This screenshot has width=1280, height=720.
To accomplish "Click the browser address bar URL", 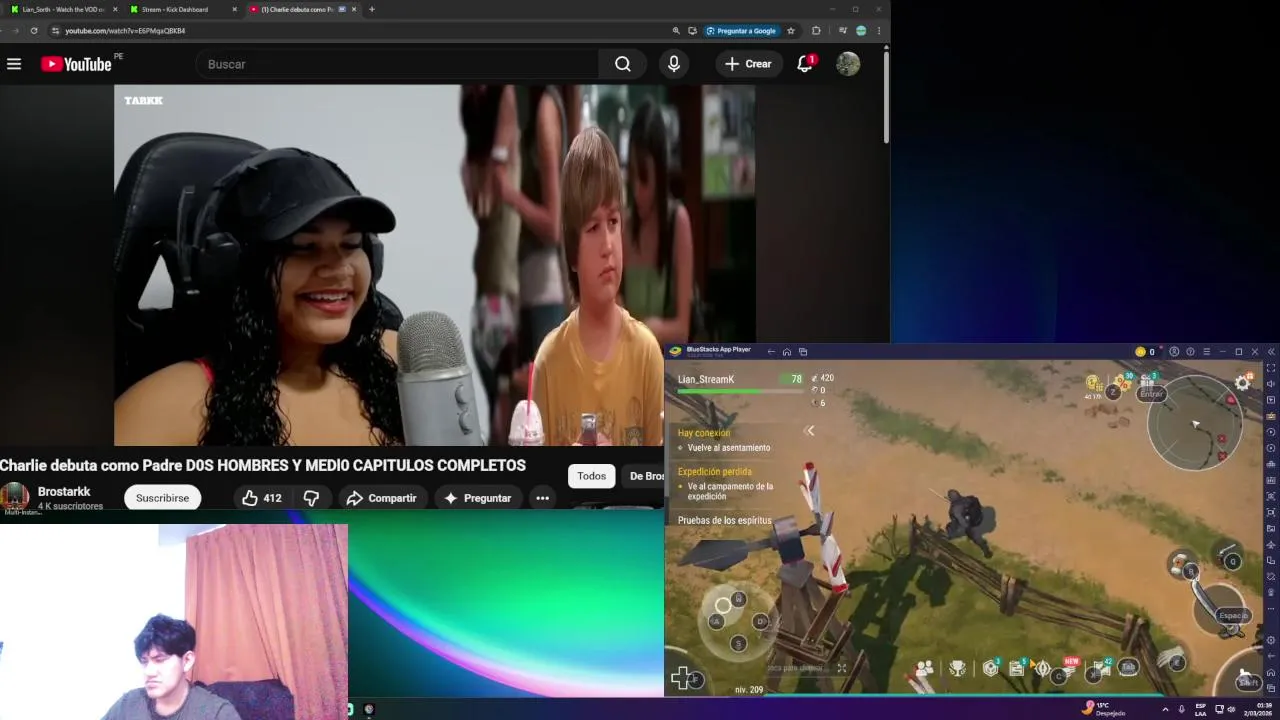I will (x=125, y=31).
